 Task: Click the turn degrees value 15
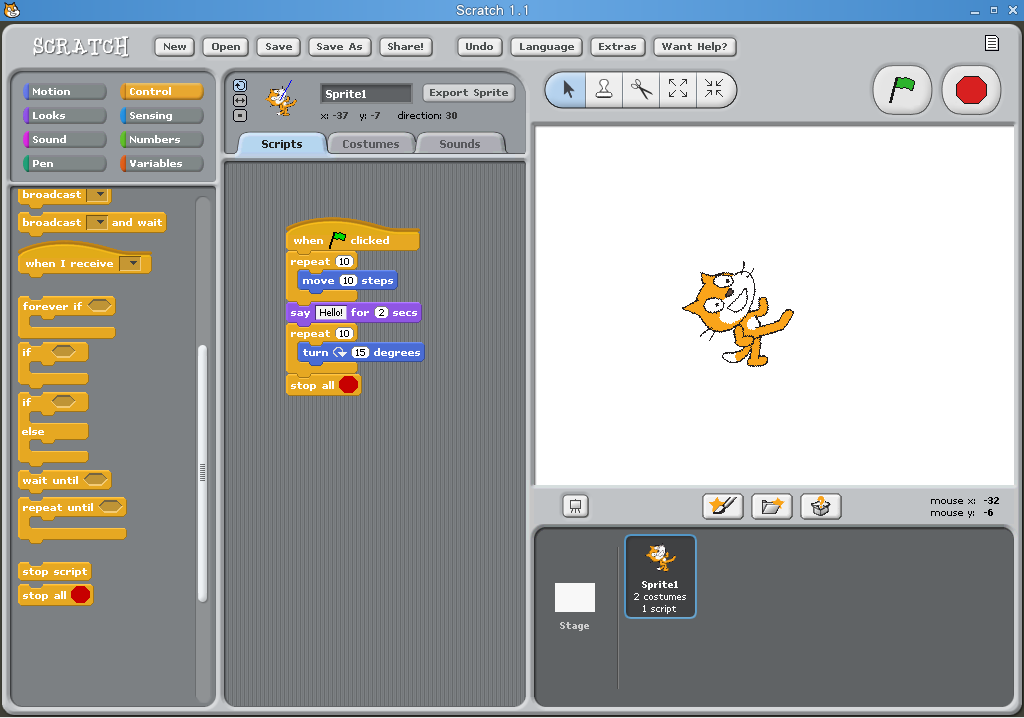click(x=360, y=353)
